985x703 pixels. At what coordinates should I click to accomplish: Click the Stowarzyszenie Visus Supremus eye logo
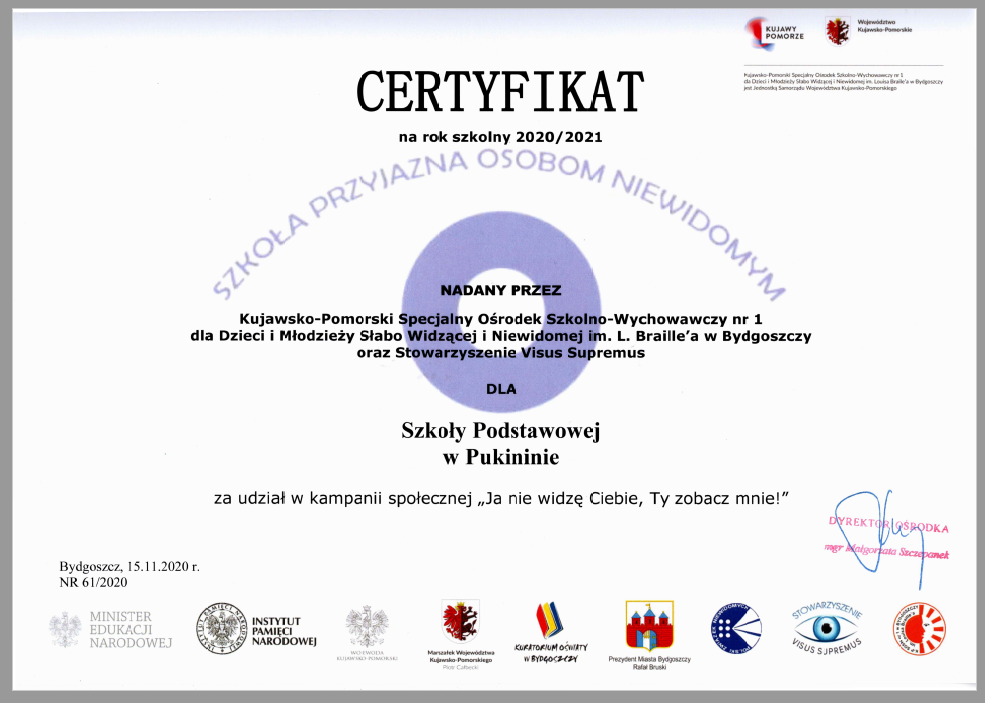(825, 629)
